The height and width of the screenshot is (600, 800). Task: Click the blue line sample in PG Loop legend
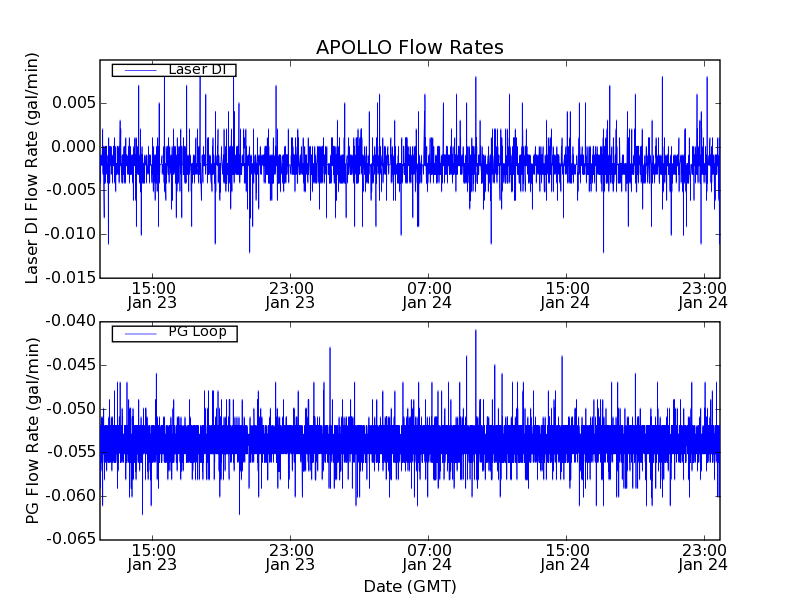(x=140, y=334)
